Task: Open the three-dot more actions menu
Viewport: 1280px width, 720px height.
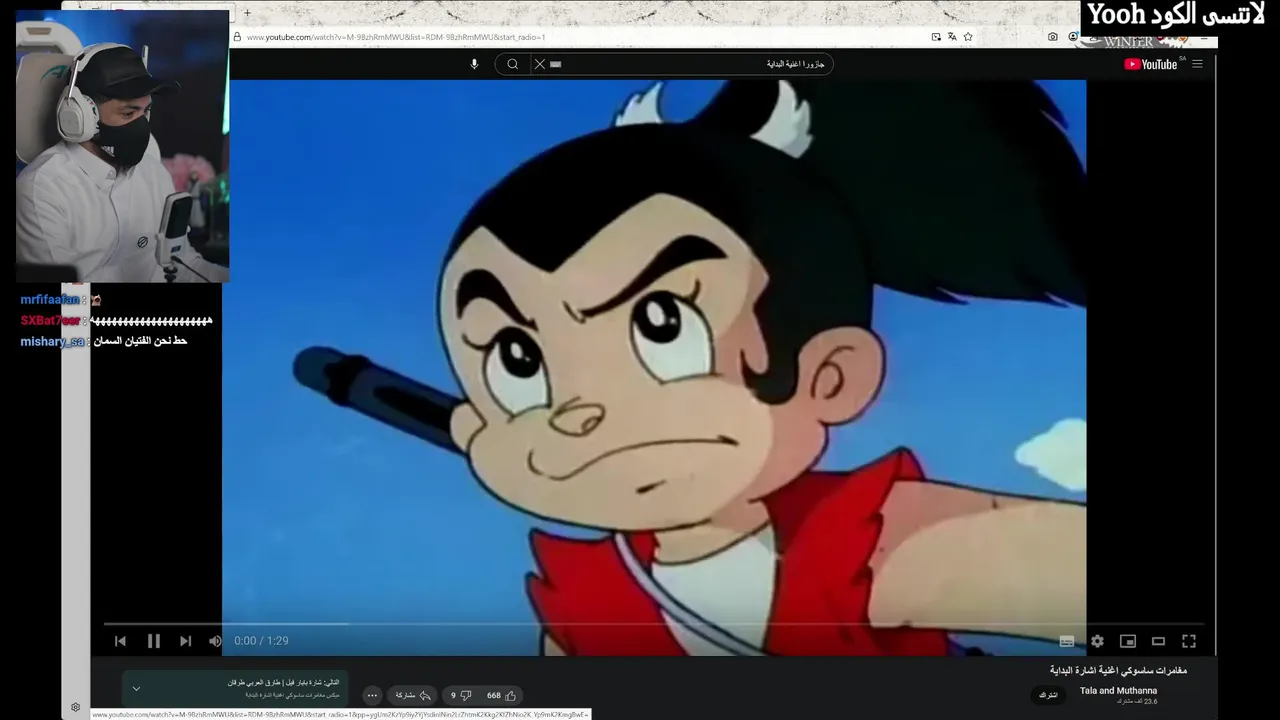Action: (x=372, y=695)
